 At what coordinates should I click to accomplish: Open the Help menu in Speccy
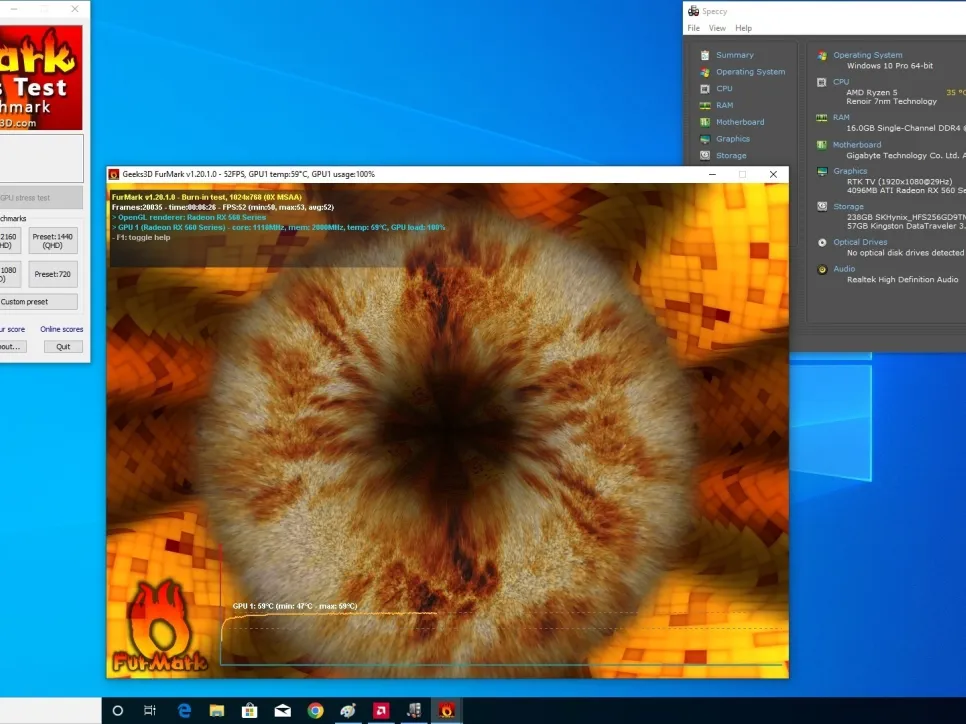(x=744, y=28)
